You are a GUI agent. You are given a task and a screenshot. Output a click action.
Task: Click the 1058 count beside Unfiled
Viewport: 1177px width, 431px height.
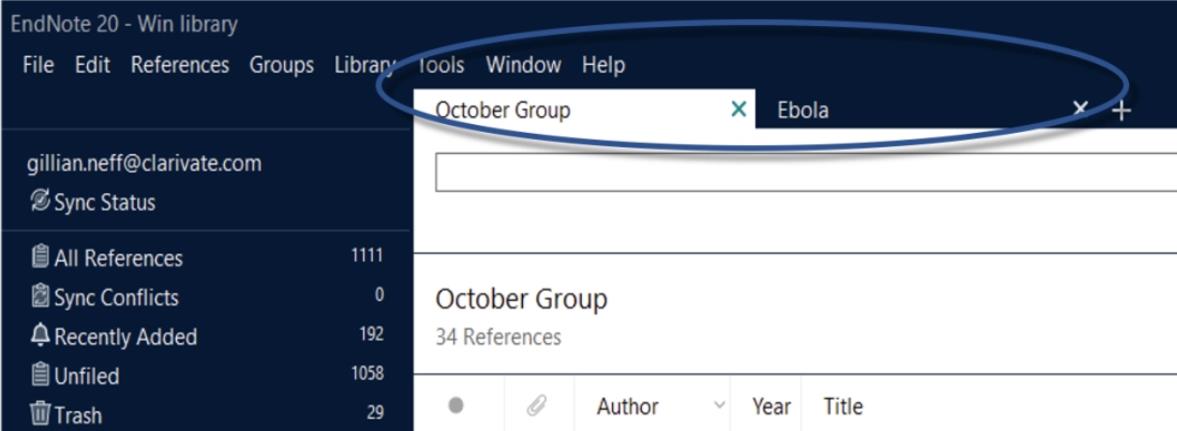click(x=367, y=373)
